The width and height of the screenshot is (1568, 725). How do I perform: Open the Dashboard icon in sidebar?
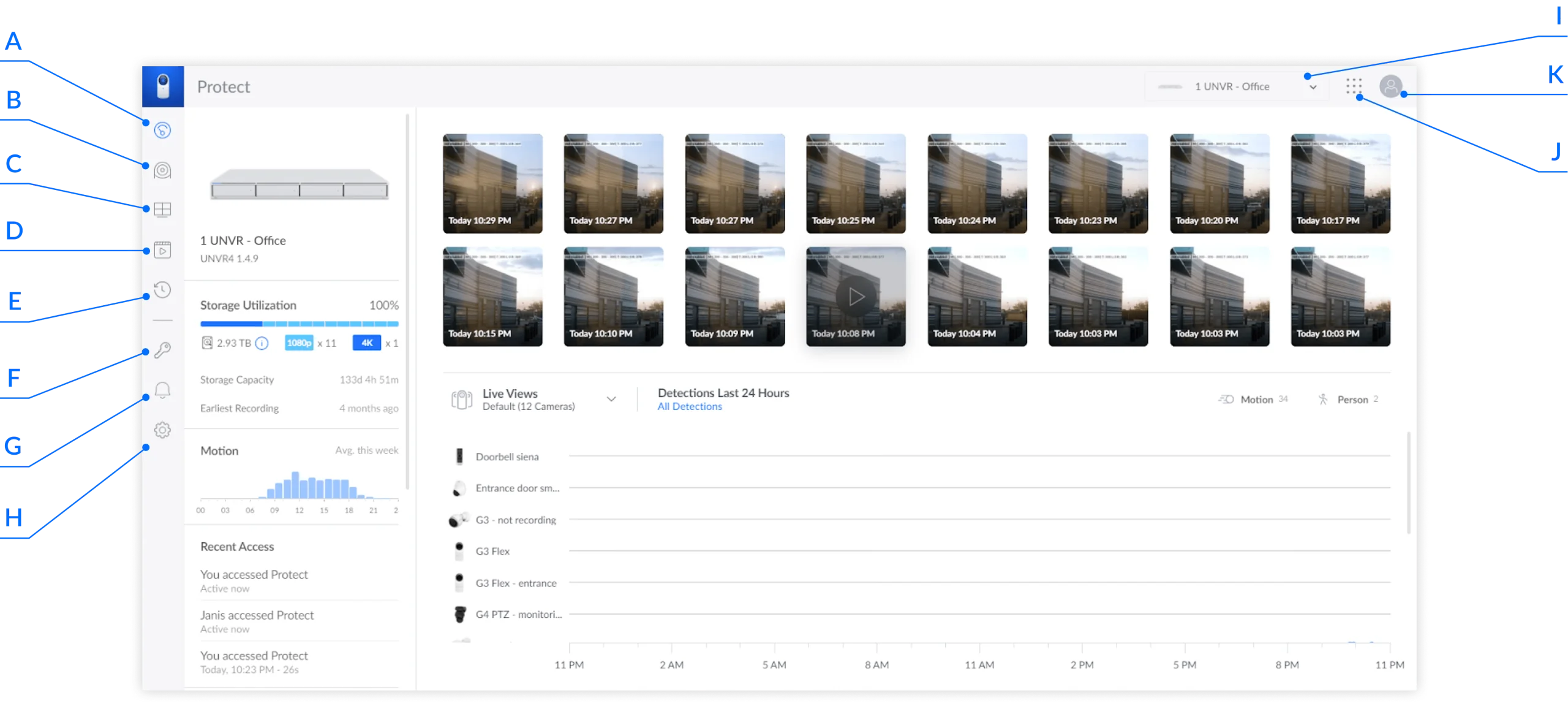(162, 130)
